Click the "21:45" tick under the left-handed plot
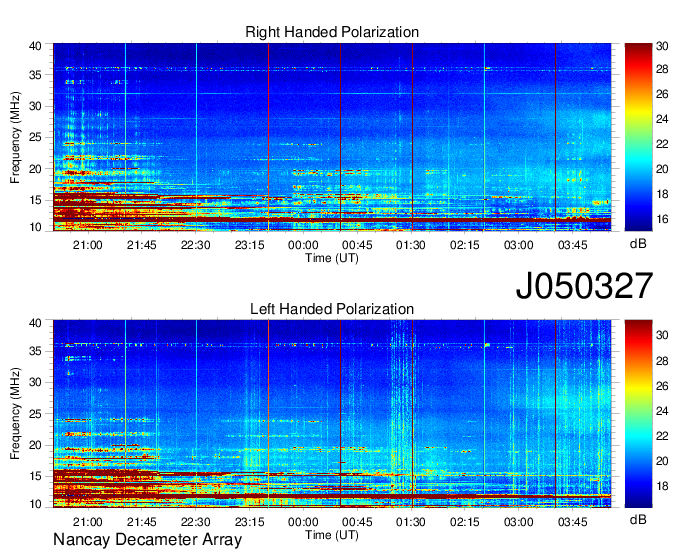 [141, 522]
